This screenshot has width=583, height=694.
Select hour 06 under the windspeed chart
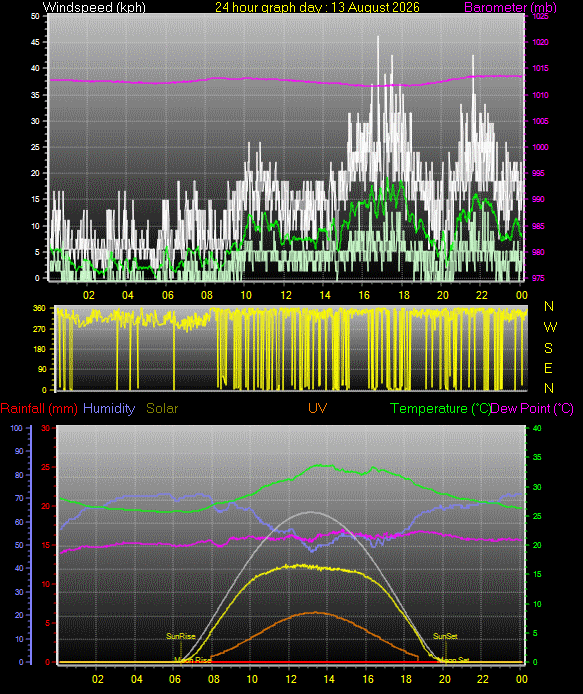(x=167, y=295)
